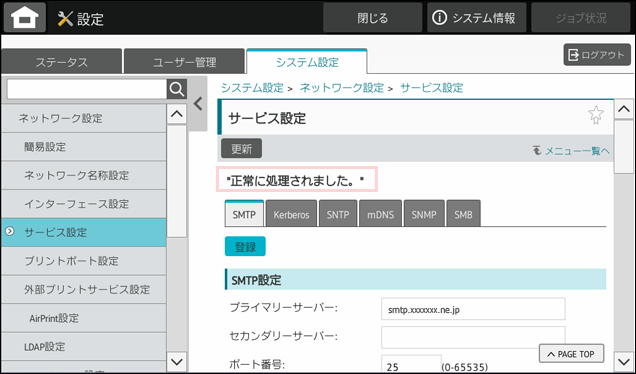This screenshot has height=374, width=636.
Task: Mark page as favorite star icon
Action: pos(596,115)
